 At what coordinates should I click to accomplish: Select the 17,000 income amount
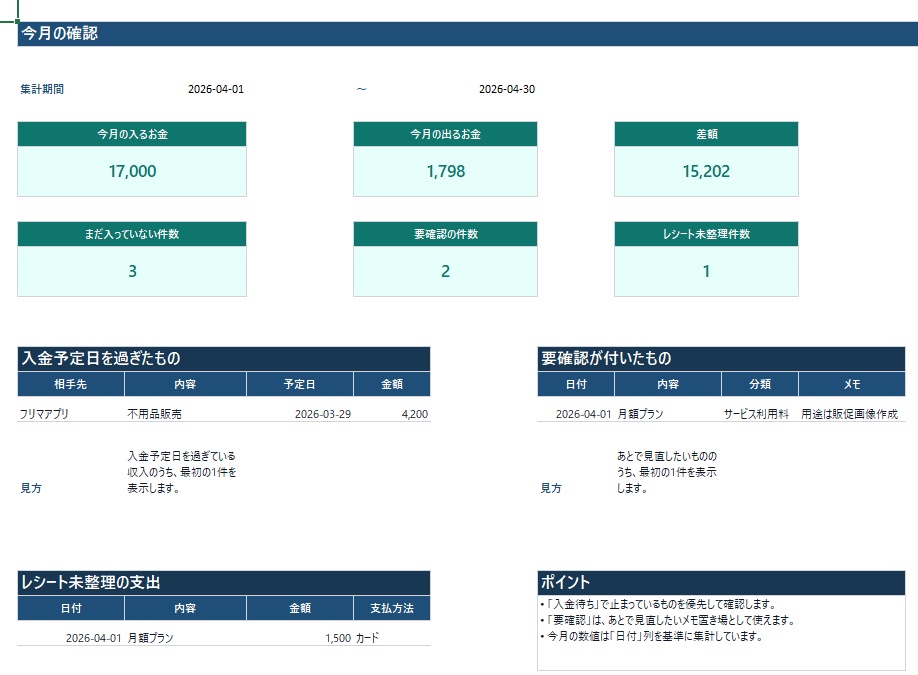[x=131, y=171]
